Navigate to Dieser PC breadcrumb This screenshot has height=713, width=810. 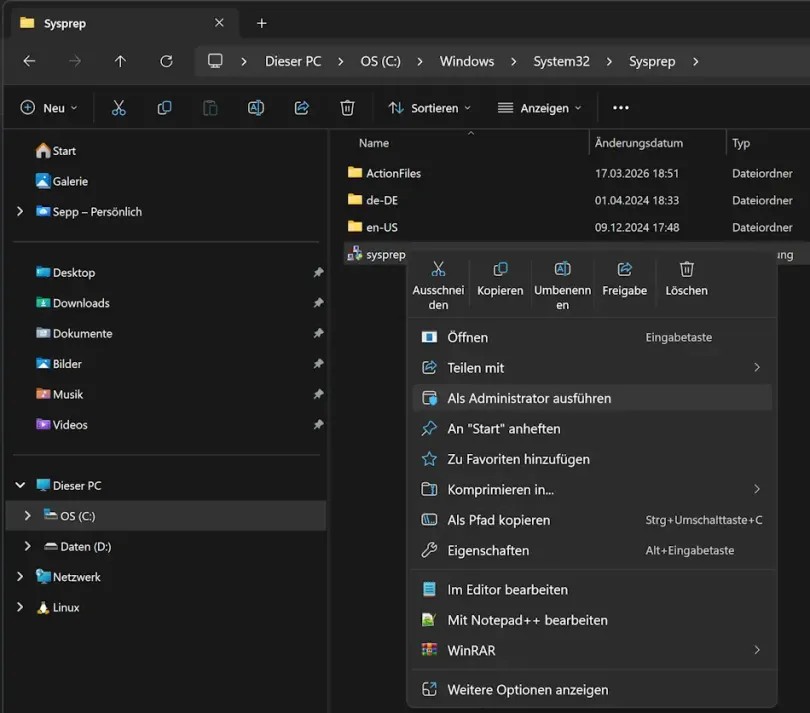[293, 61]
